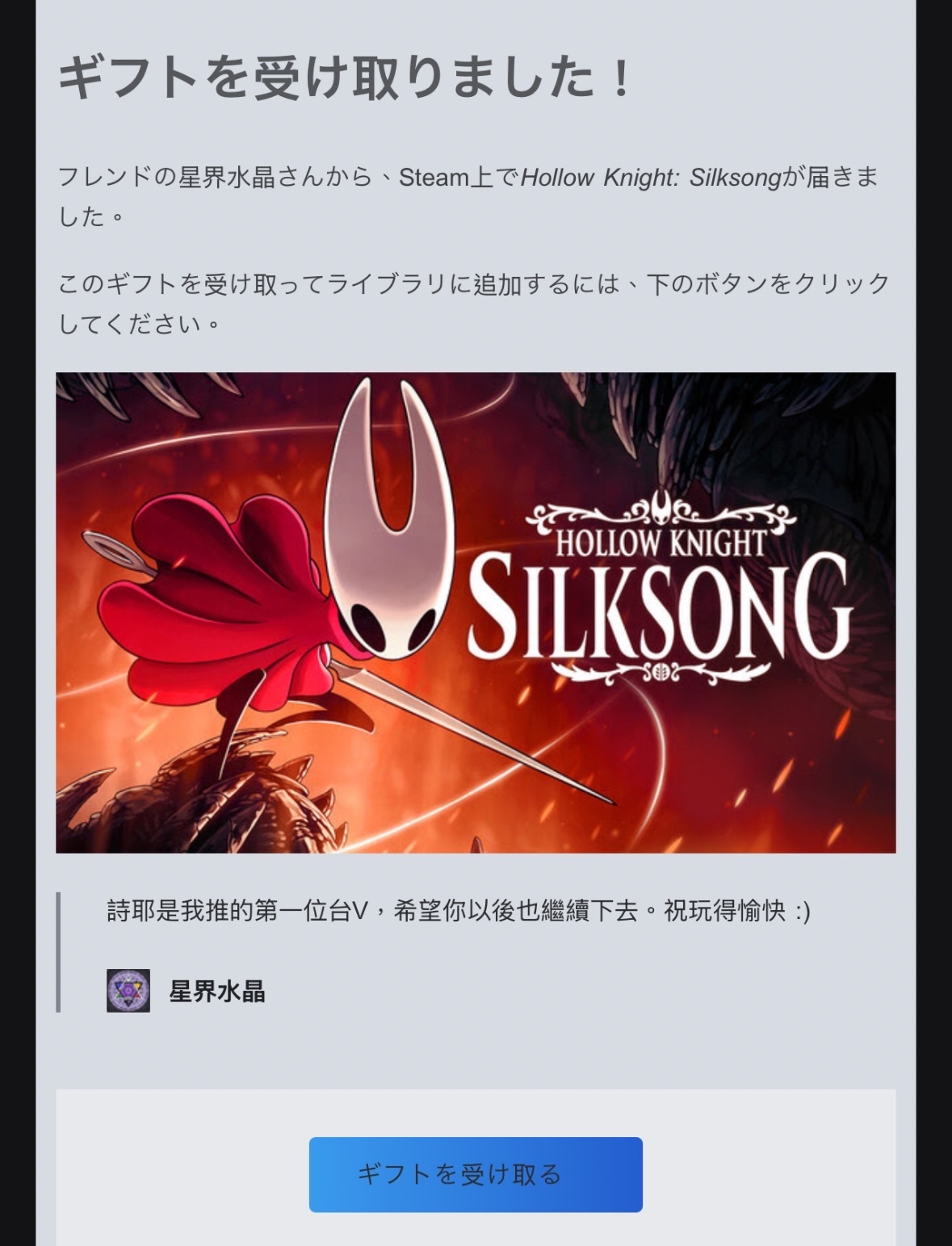Image resolution: width=952 pixels, height=1246 pixels.
Task: Click the small HOLLOW KNIGHT title text
Action: (x=660, y=543)
